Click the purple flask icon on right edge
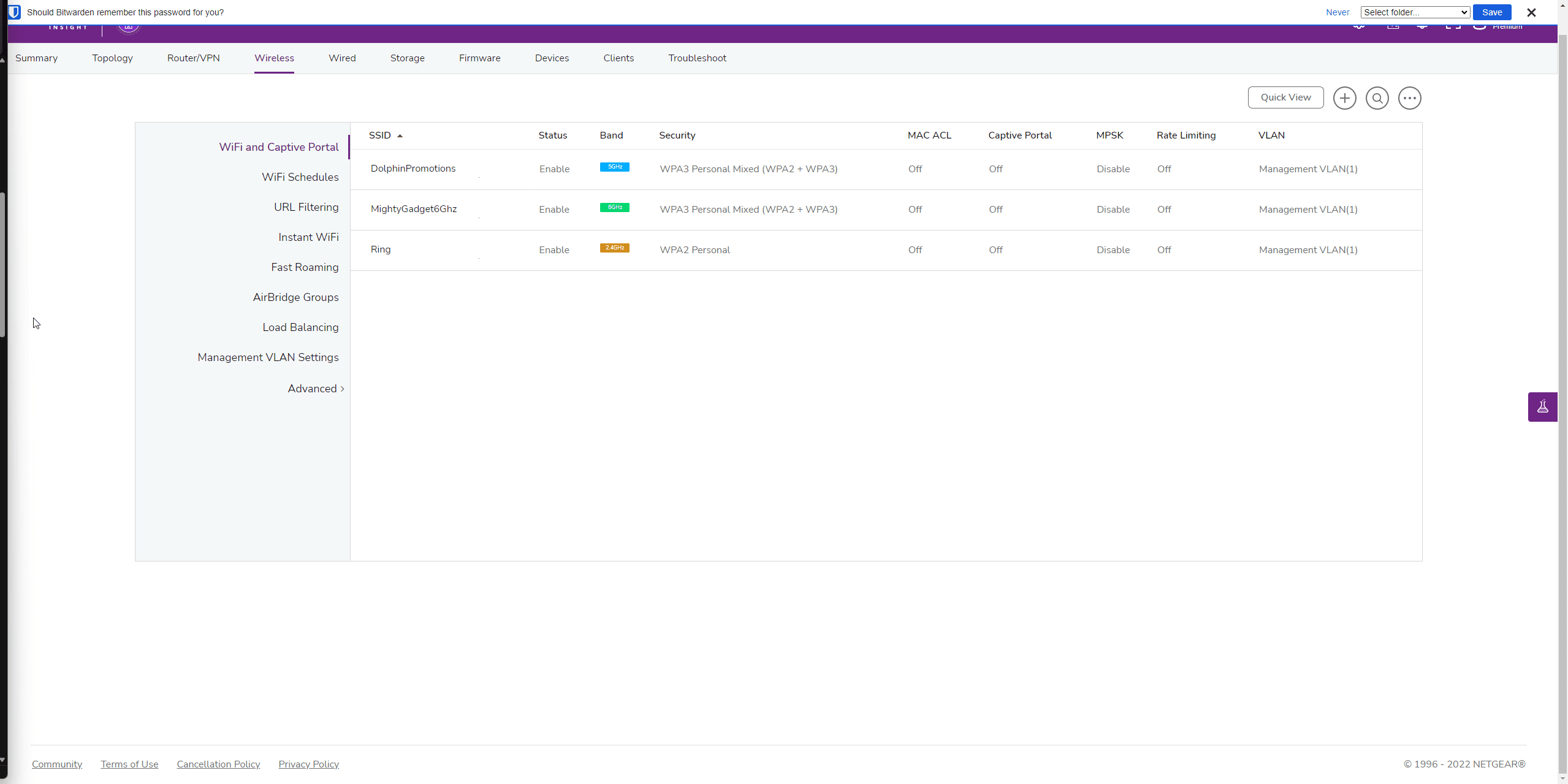Viewport: 1568px width, 784px height. 1542,406
